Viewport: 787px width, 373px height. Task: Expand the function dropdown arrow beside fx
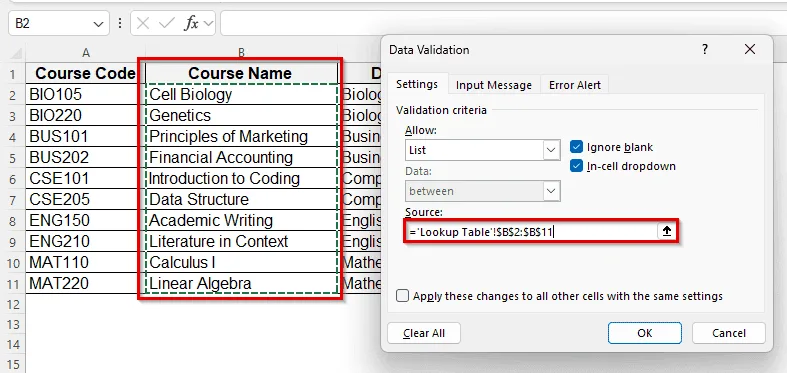(208, 24)
